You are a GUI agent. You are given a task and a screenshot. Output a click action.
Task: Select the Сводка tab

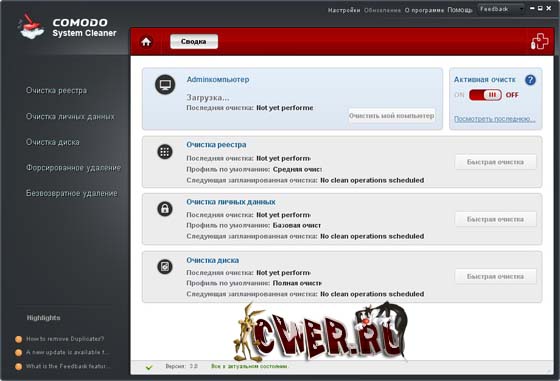coord(194,41)
